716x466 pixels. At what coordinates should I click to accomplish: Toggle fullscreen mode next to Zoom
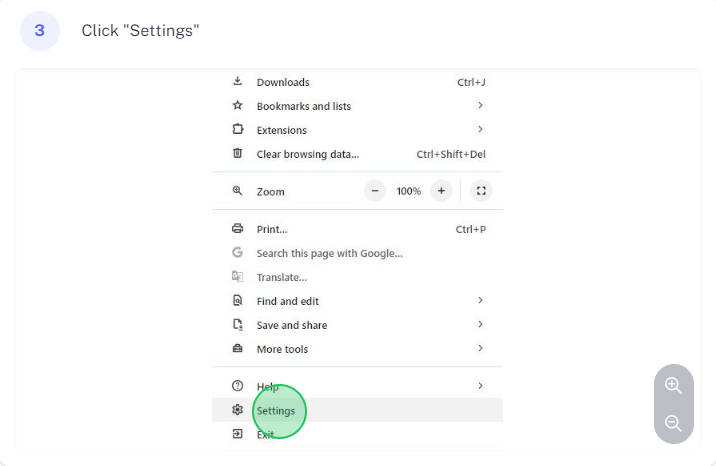click(x=481, y=191)
